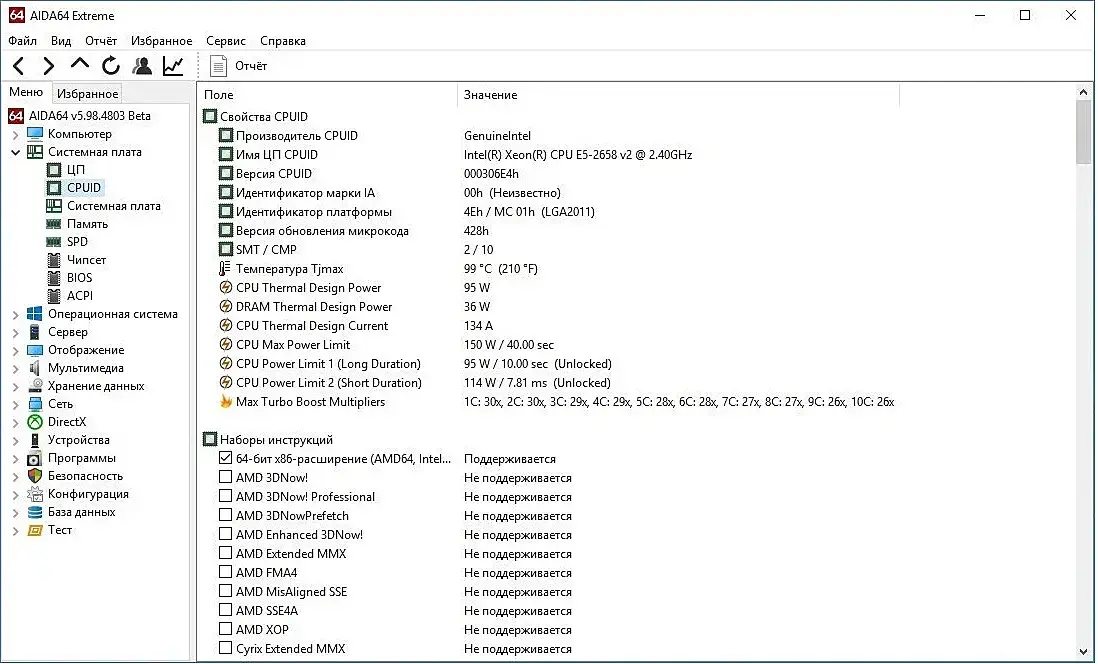Expand the Сервер tree node arrow
The width and height of the screenshot is (1098, 664).
click(15, 333)
